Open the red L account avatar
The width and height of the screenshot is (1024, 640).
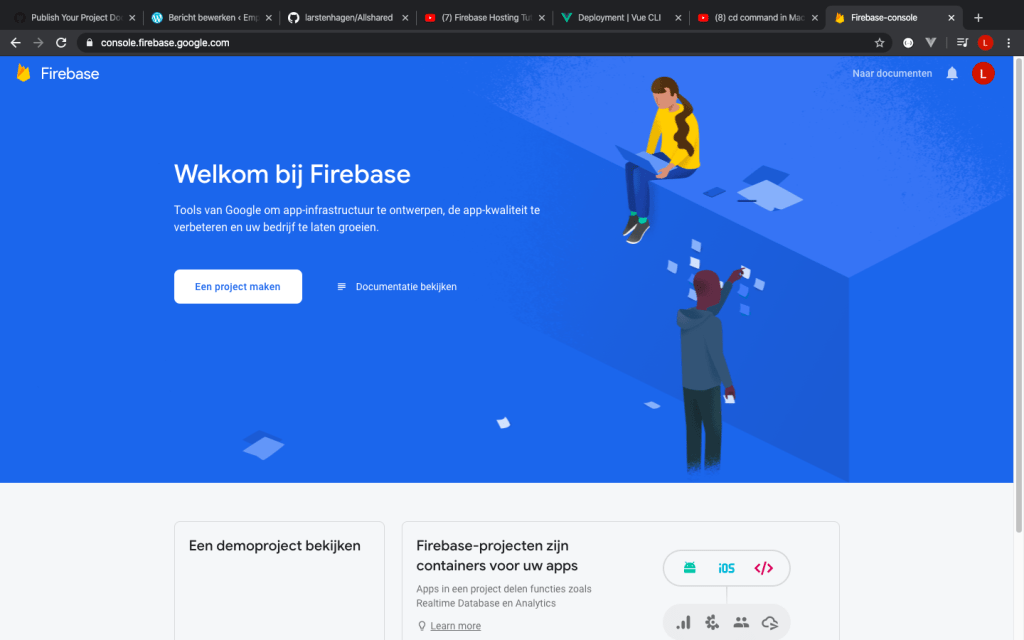click(x=983, y=73)
